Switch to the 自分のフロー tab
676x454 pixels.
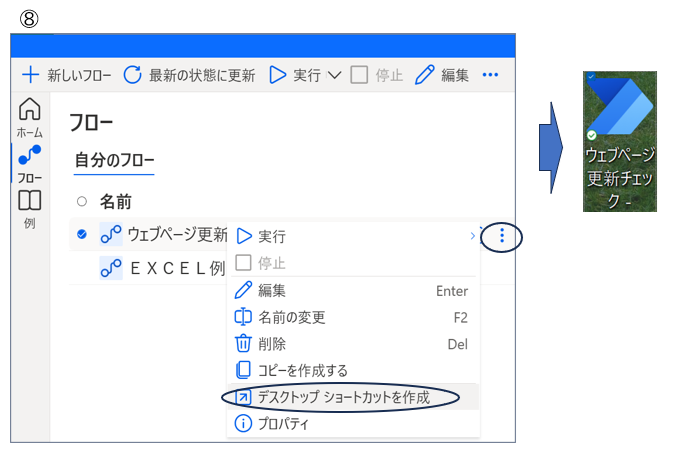pyautogui.click(x=114, y=159)
